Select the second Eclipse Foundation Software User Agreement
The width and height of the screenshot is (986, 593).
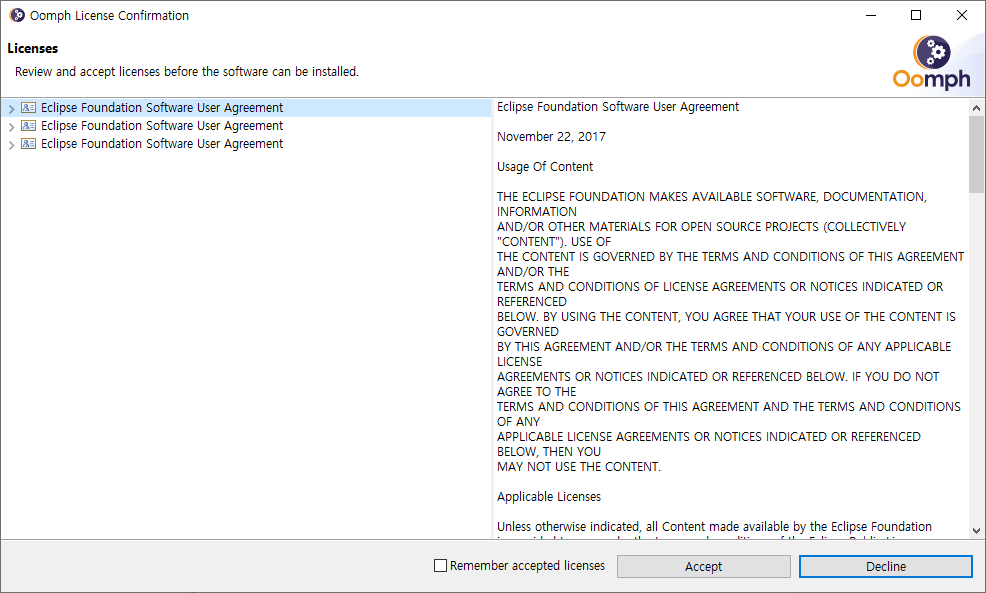pos(162,126)
